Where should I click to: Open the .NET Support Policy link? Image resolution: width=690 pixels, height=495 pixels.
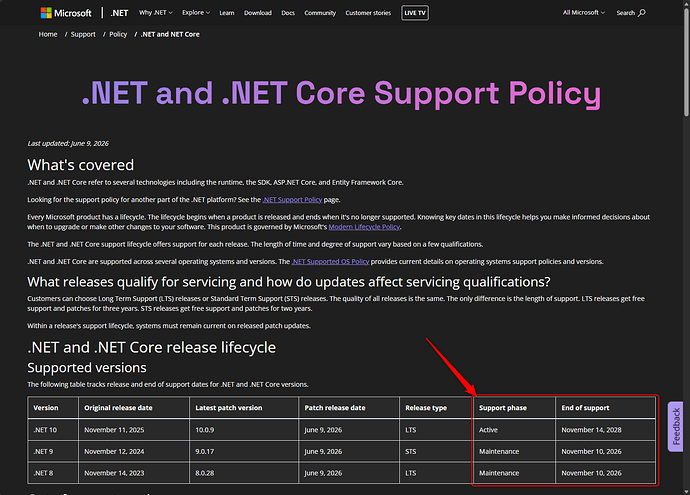(x=292, y=200)
